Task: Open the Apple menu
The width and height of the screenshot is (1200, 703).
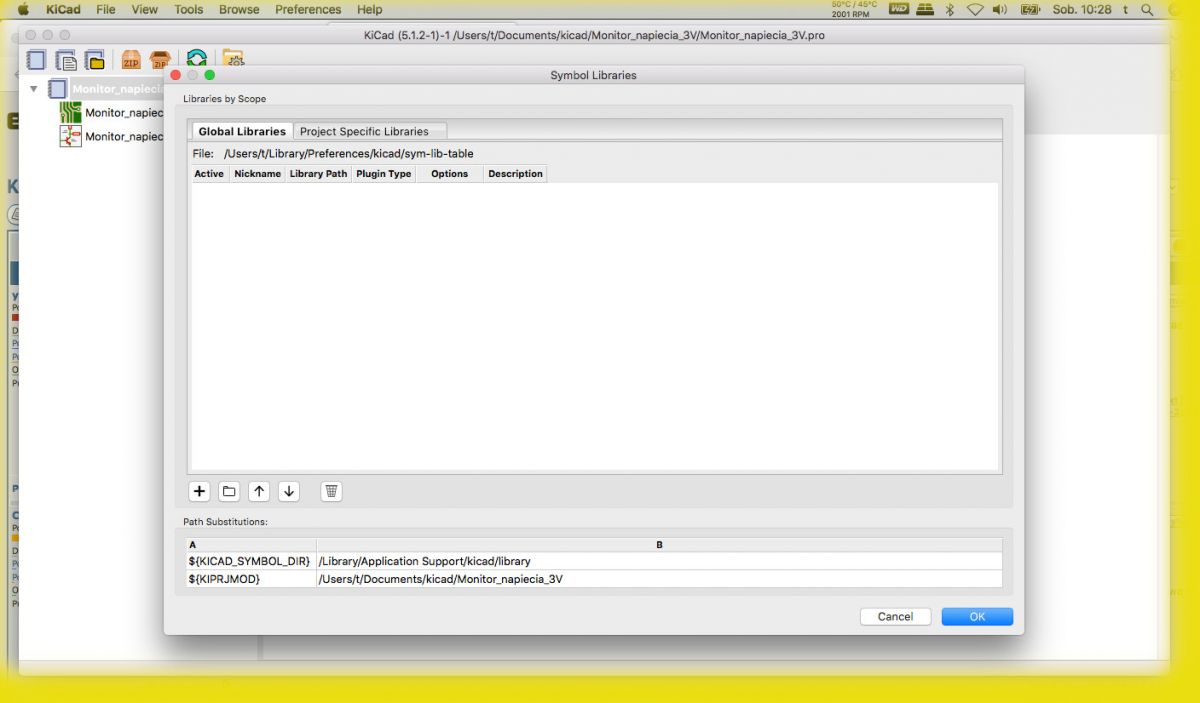Action: point(22,9)
